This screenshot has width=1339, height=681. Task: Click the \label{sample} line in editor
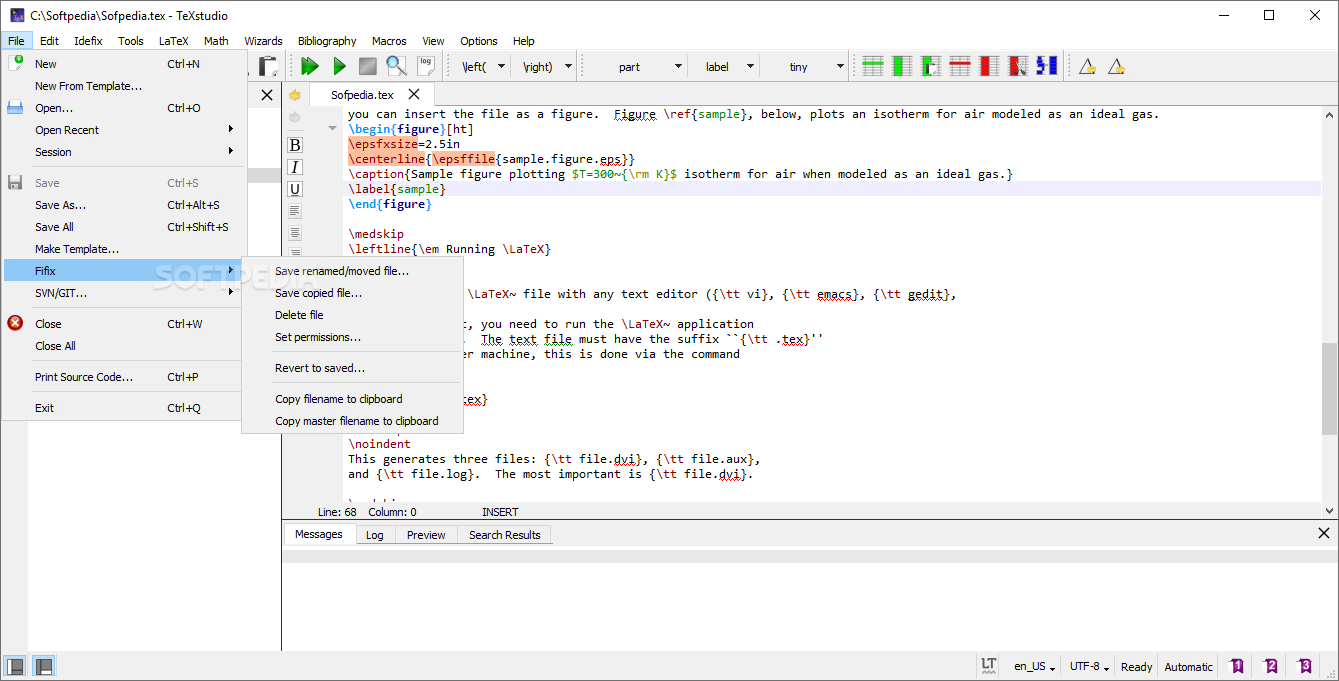coord(397,189)
